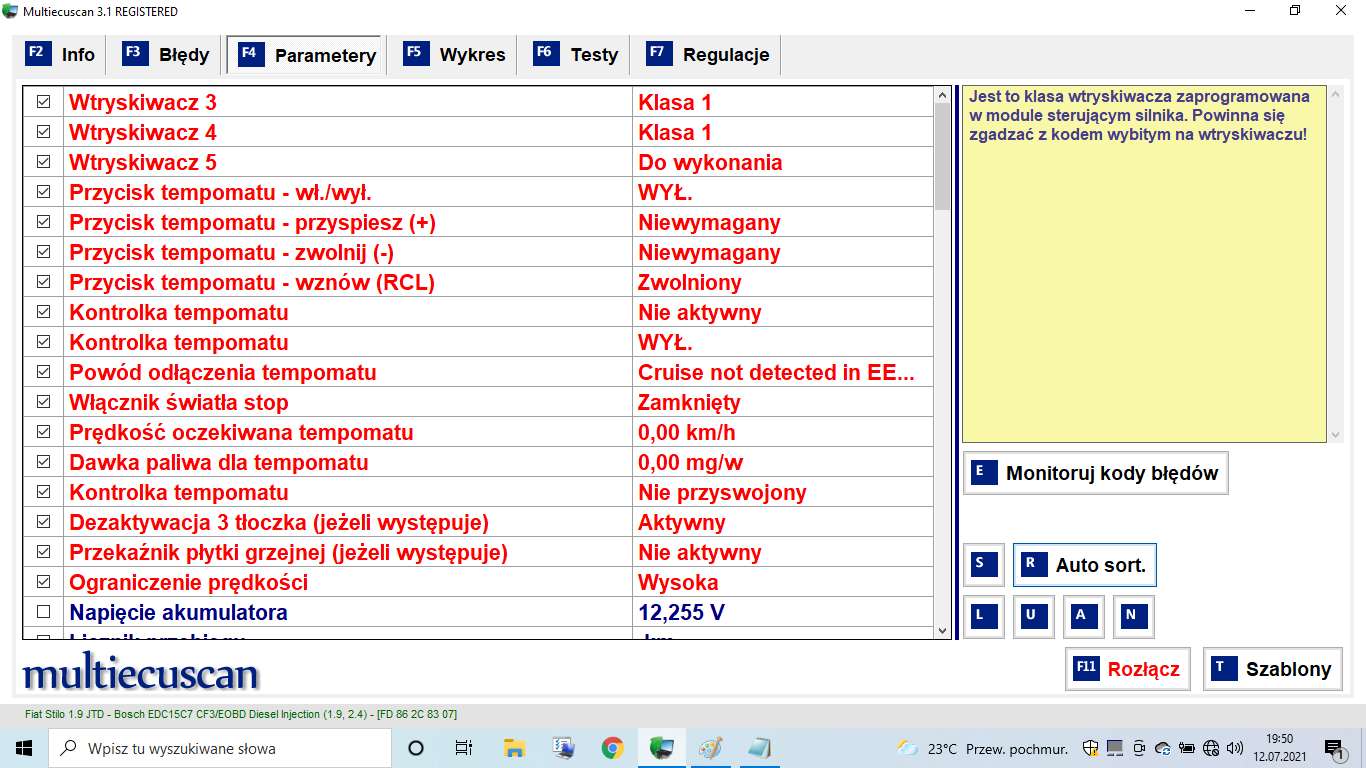Click the Auto sort. button

(1085, 565)
